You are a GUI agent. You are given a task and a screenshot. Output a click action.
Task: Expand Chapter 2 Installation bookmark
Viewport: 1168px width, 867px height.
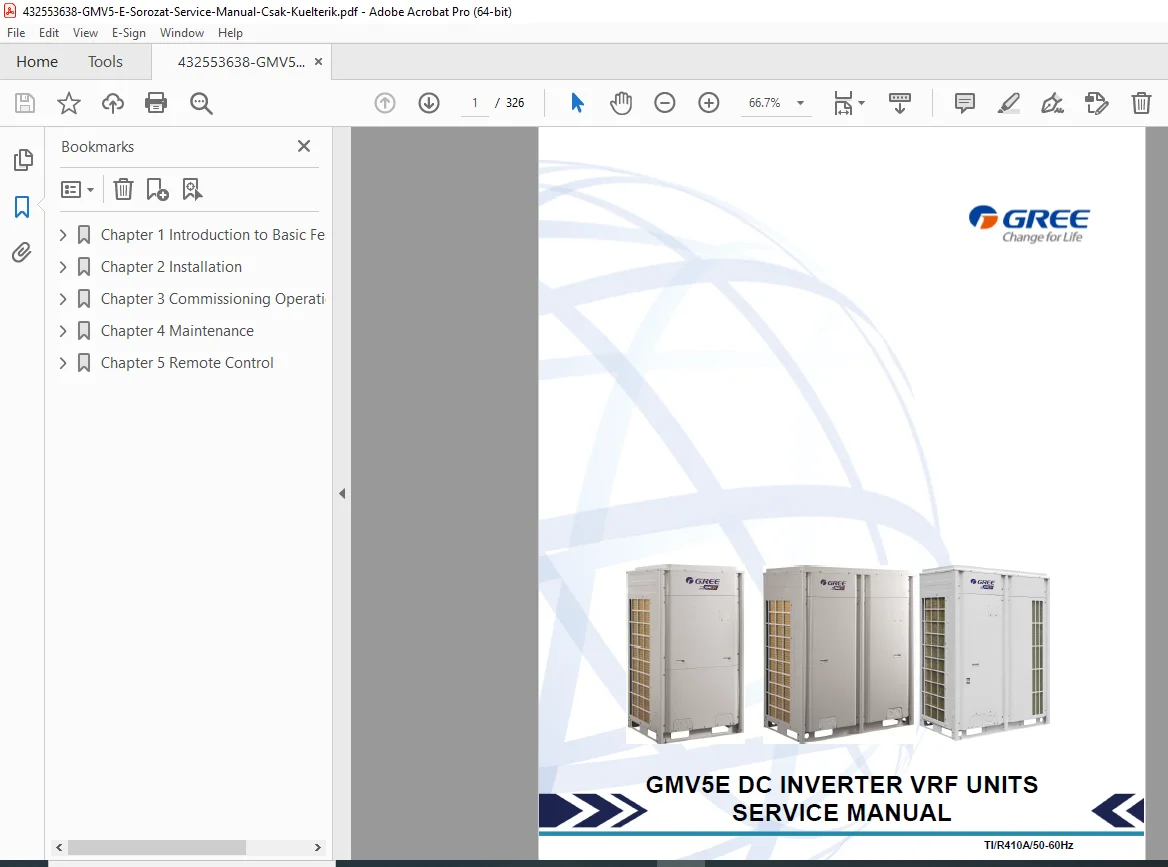63,267
